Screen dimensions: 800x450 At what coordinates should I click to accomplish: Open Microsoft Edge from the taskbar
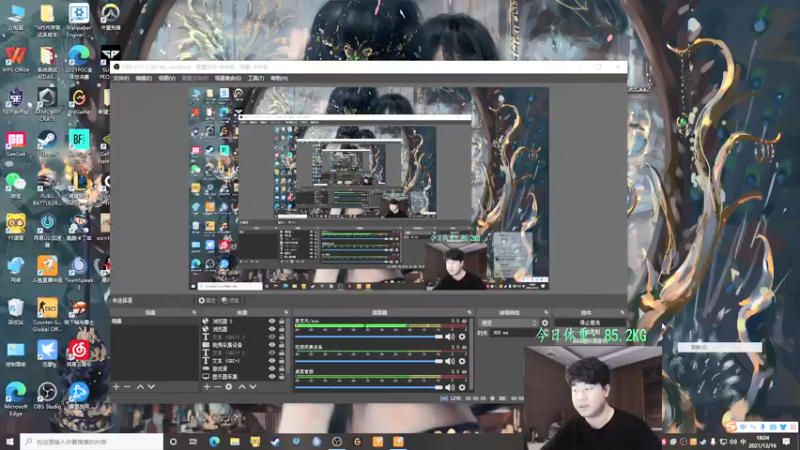(214, 442)
